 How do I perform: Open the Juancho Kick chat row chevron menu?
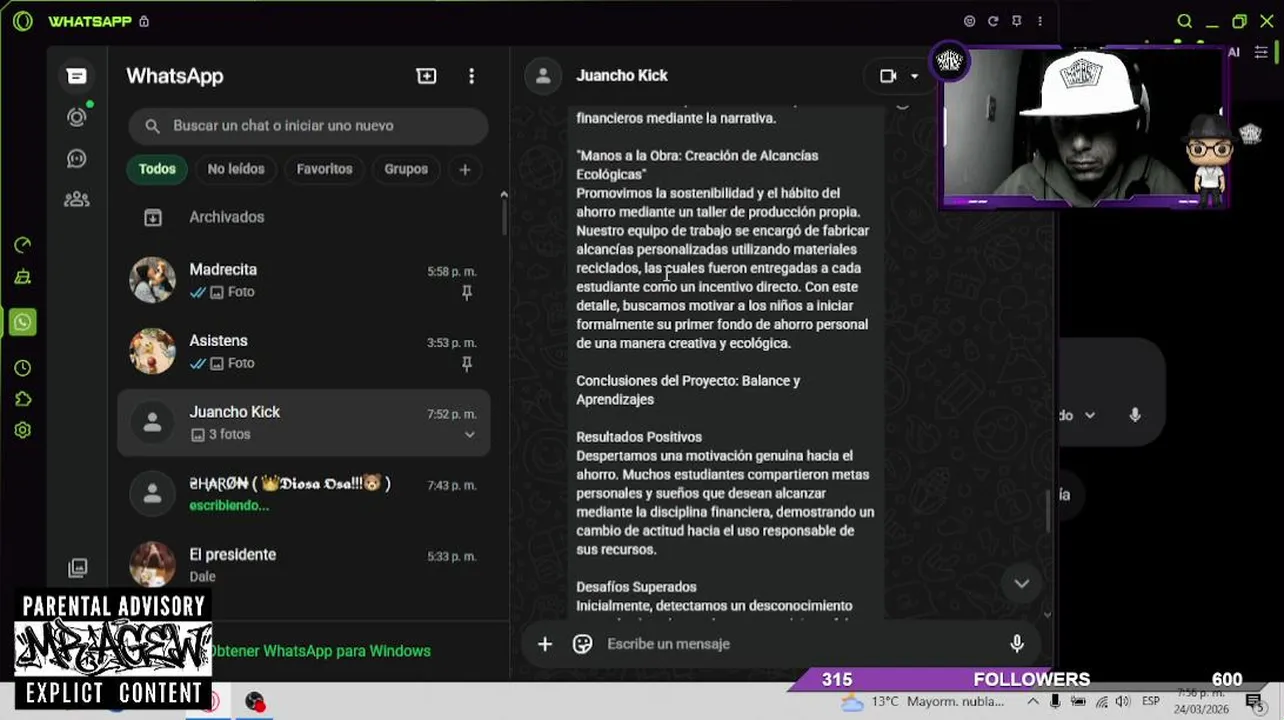coord(469,434)
